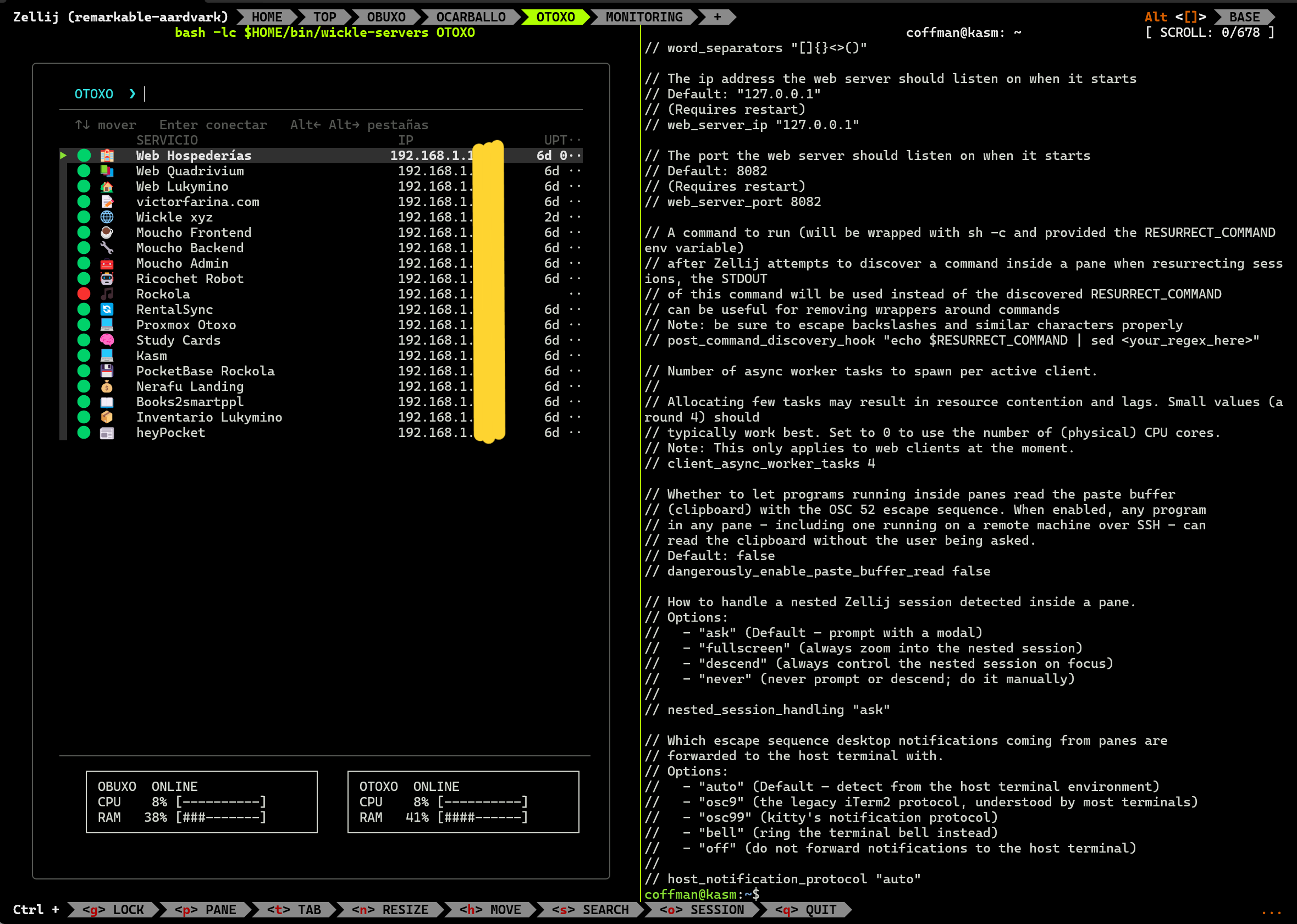Click the nested_session_handling "ask" line
Screen dimensions: 1297x924
point(766,710)
